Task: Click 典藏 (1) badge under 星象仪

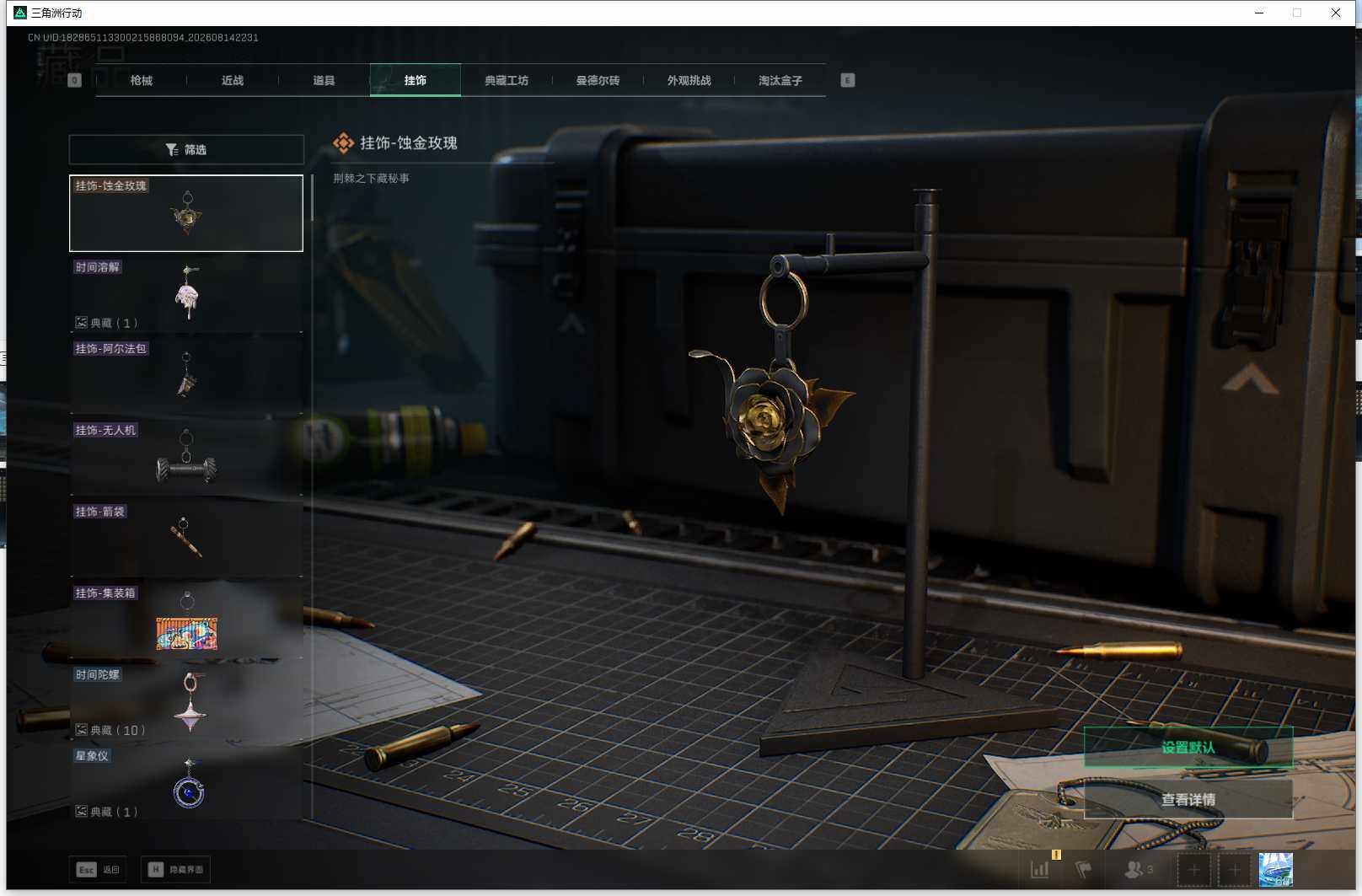Action: tap(106, 812)
